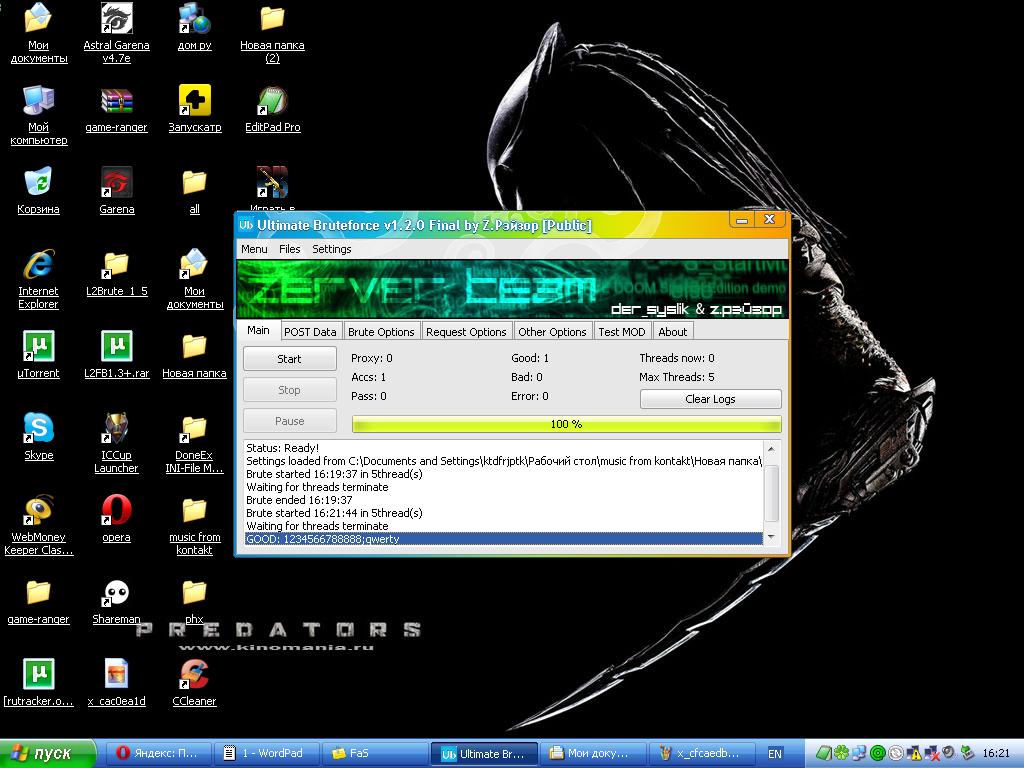The image size is (1024, 768).
Task: Click the EN language indicator
Action: (775, 754)
